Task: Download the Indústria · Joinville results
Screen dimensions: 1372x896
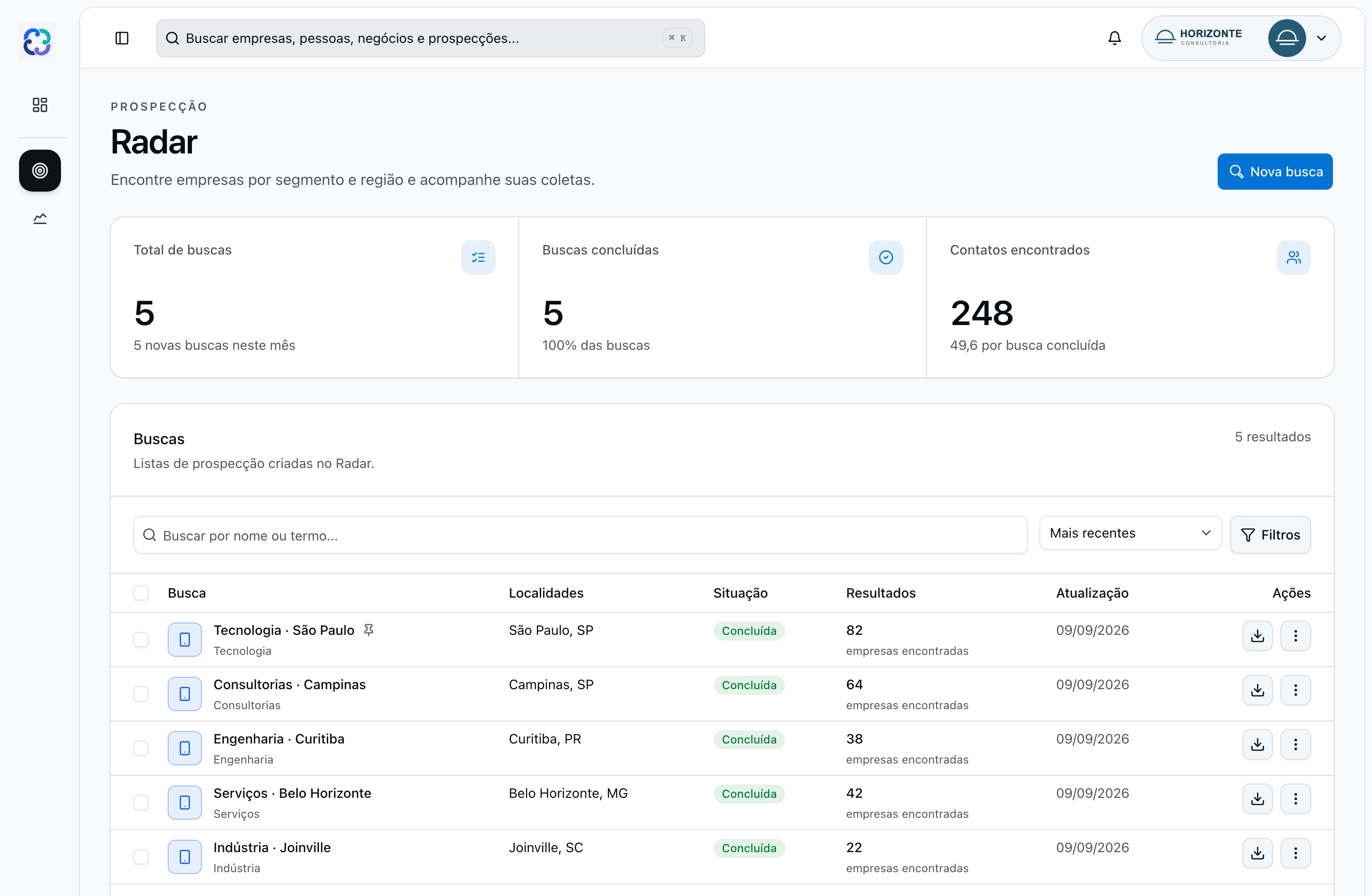Action: click(x=1257, y=853)
